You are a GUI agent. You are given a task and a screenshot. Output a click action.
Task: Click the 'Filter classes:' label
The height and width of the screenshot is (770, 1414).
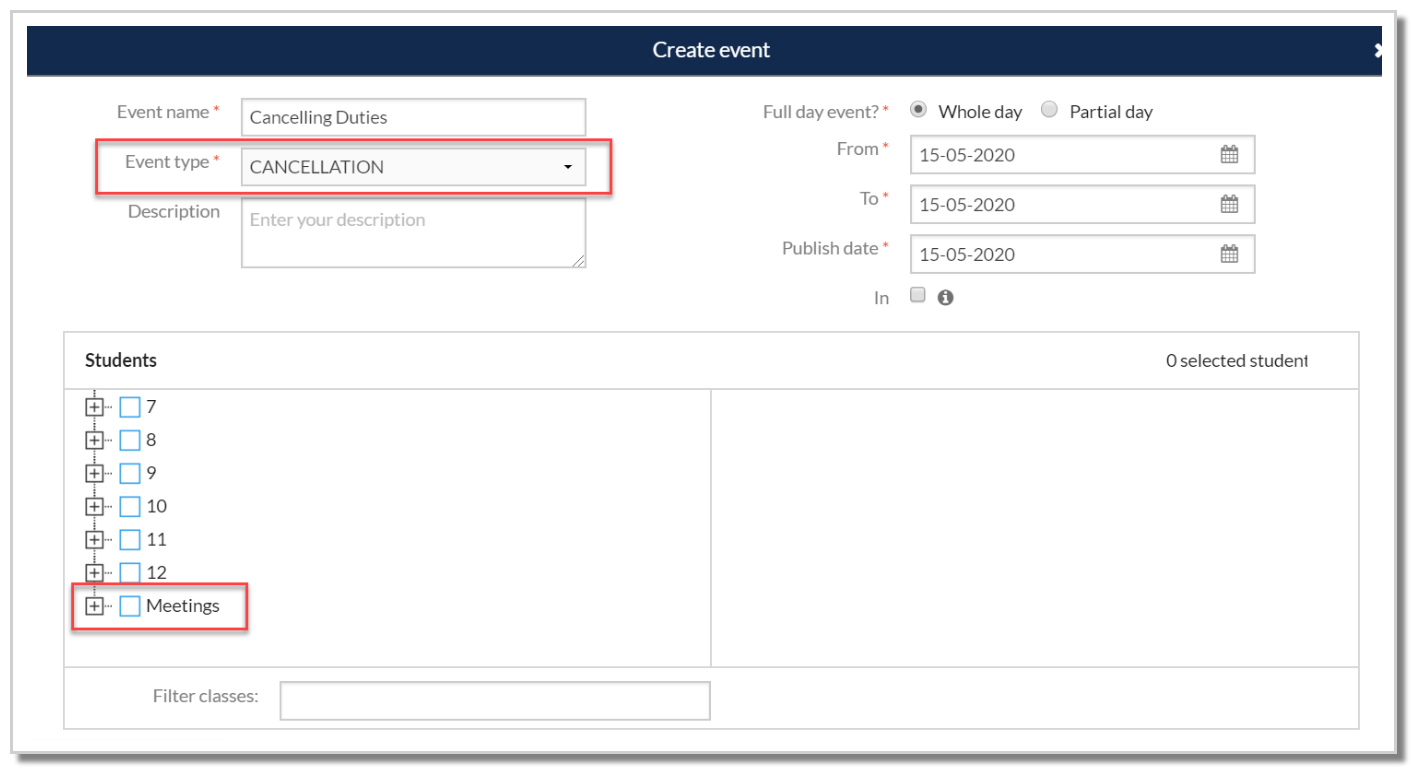[x=206, y=696]
